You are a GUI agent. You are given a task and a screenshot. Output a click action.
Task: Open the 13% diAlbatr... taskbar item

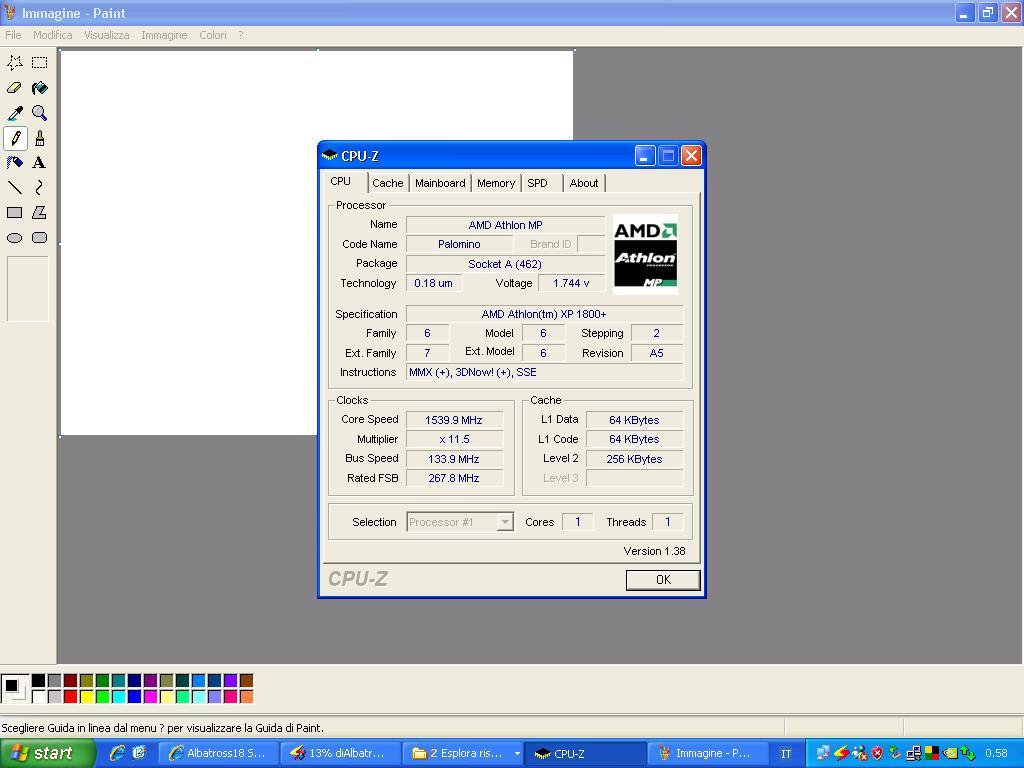point(338,753)
